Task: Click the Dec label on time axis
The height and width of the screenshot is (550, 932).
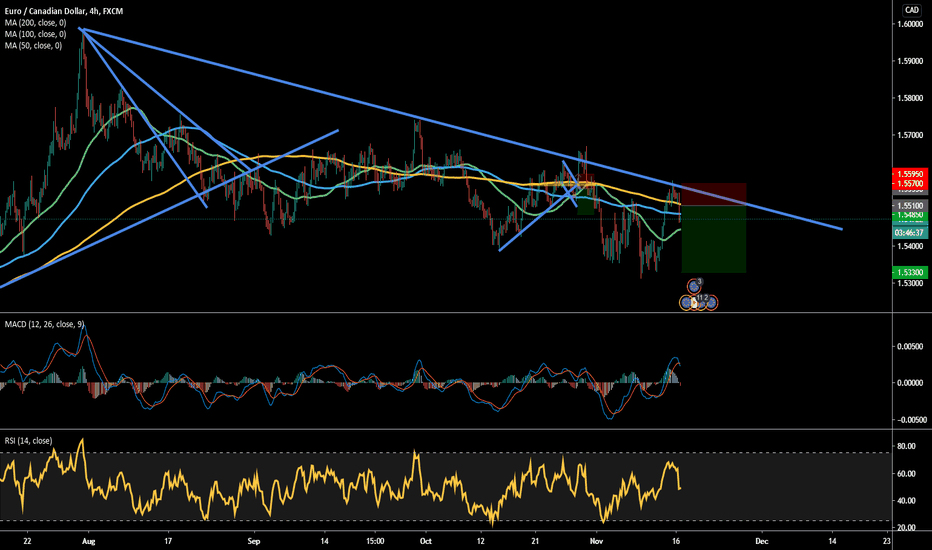Action: (761, 541)
